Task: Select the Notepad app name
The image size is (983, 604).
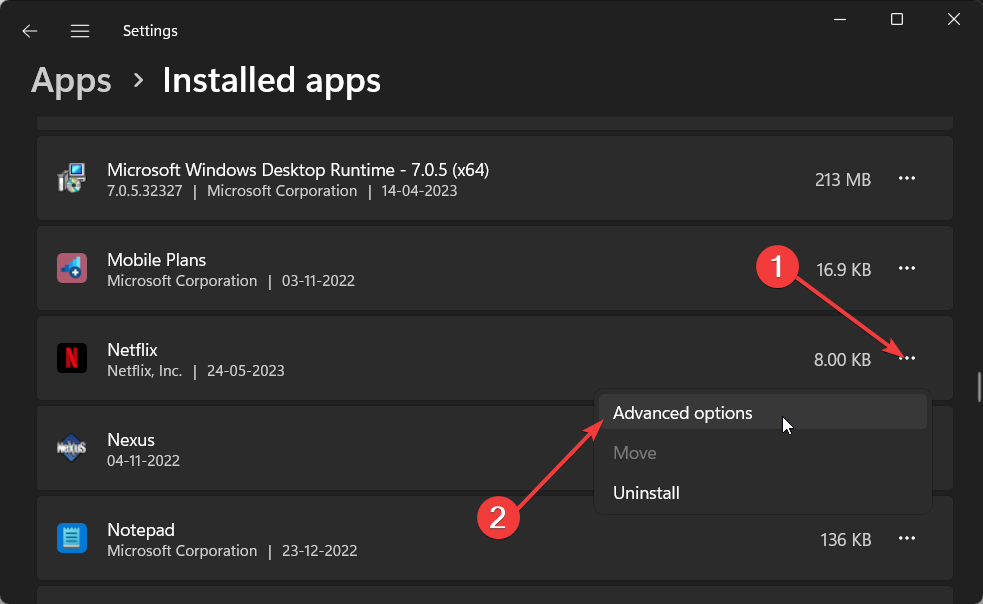Action: click(140, 530)
